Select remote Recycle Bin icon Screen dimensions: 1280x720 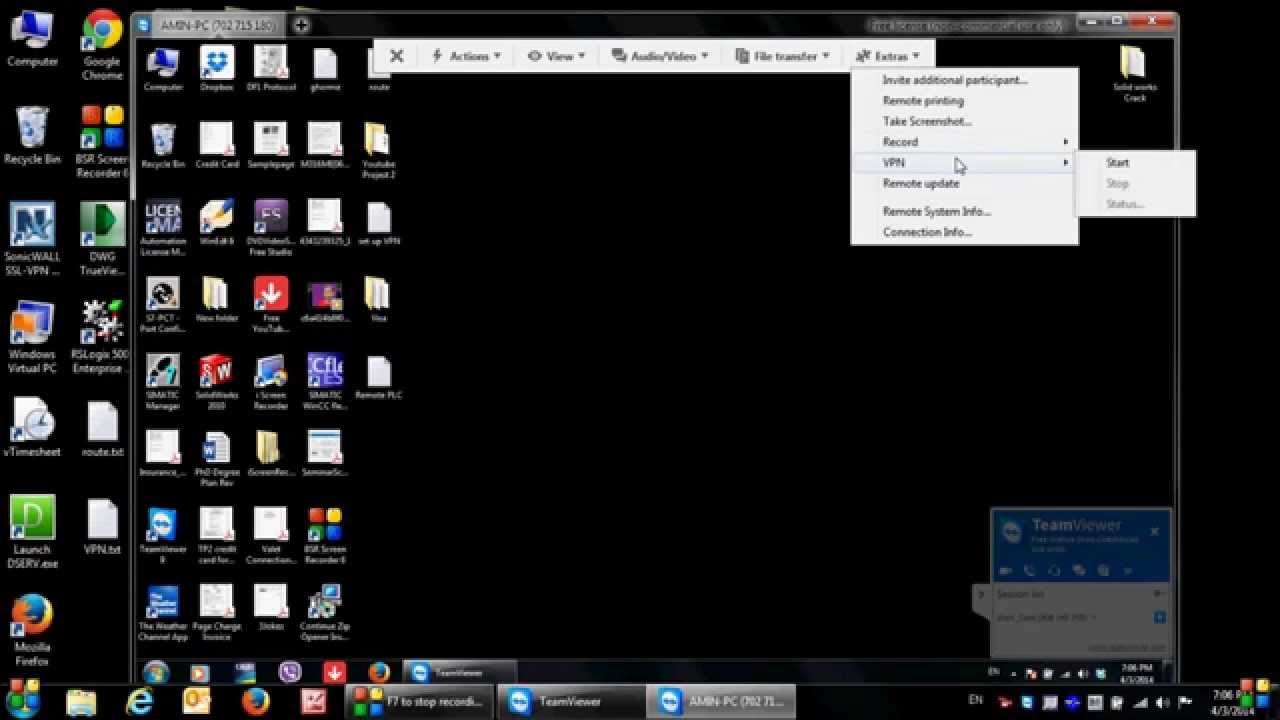point(163,146)
